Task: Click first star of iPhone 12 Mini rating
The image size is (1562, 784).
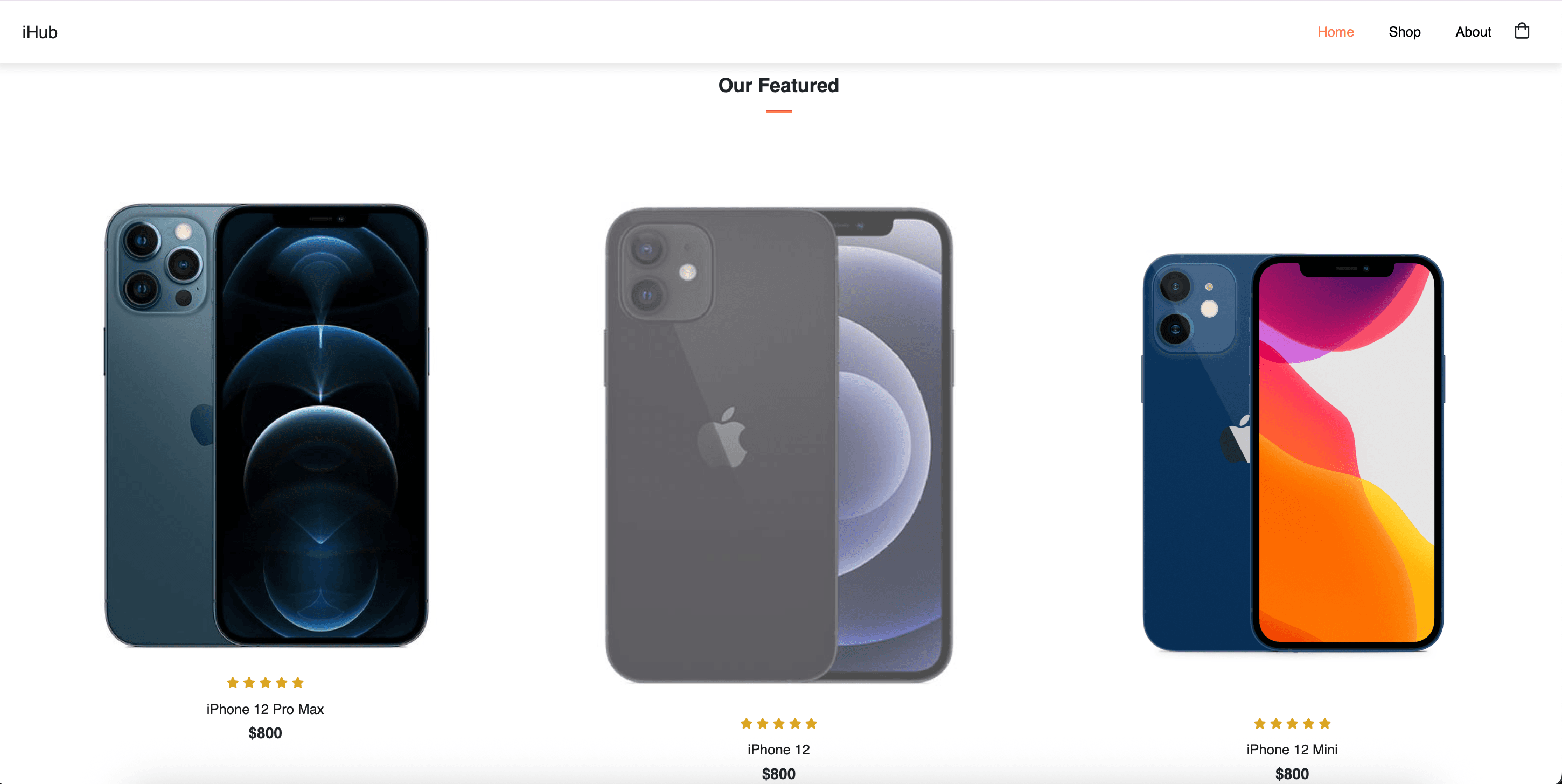Action: [1259, 723]
